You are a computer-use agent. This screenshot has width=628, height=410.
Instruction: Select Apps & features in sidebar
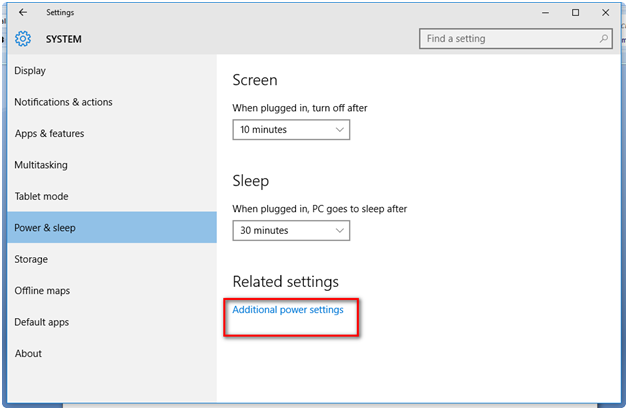tap(49, 134)
